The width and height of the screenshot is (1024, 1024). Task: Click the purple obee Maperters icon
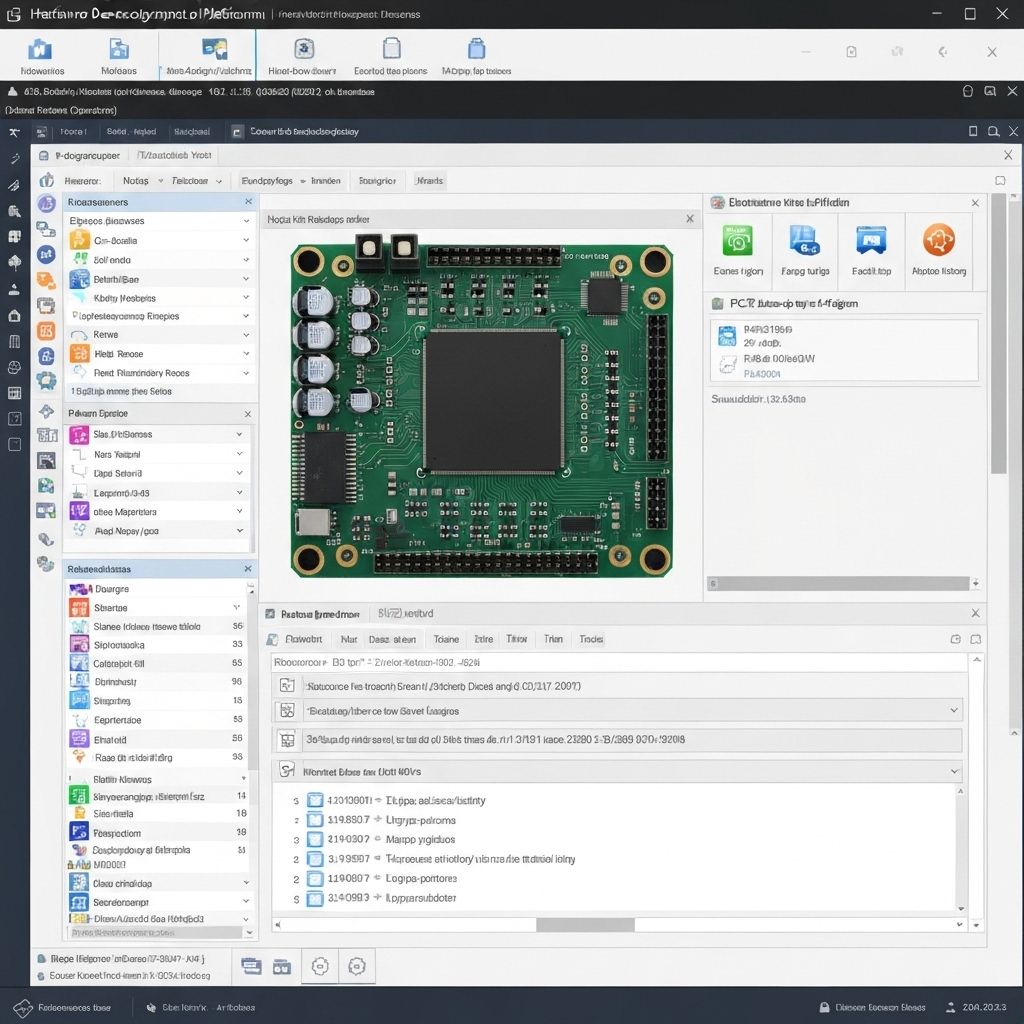[x=79, y=511]
